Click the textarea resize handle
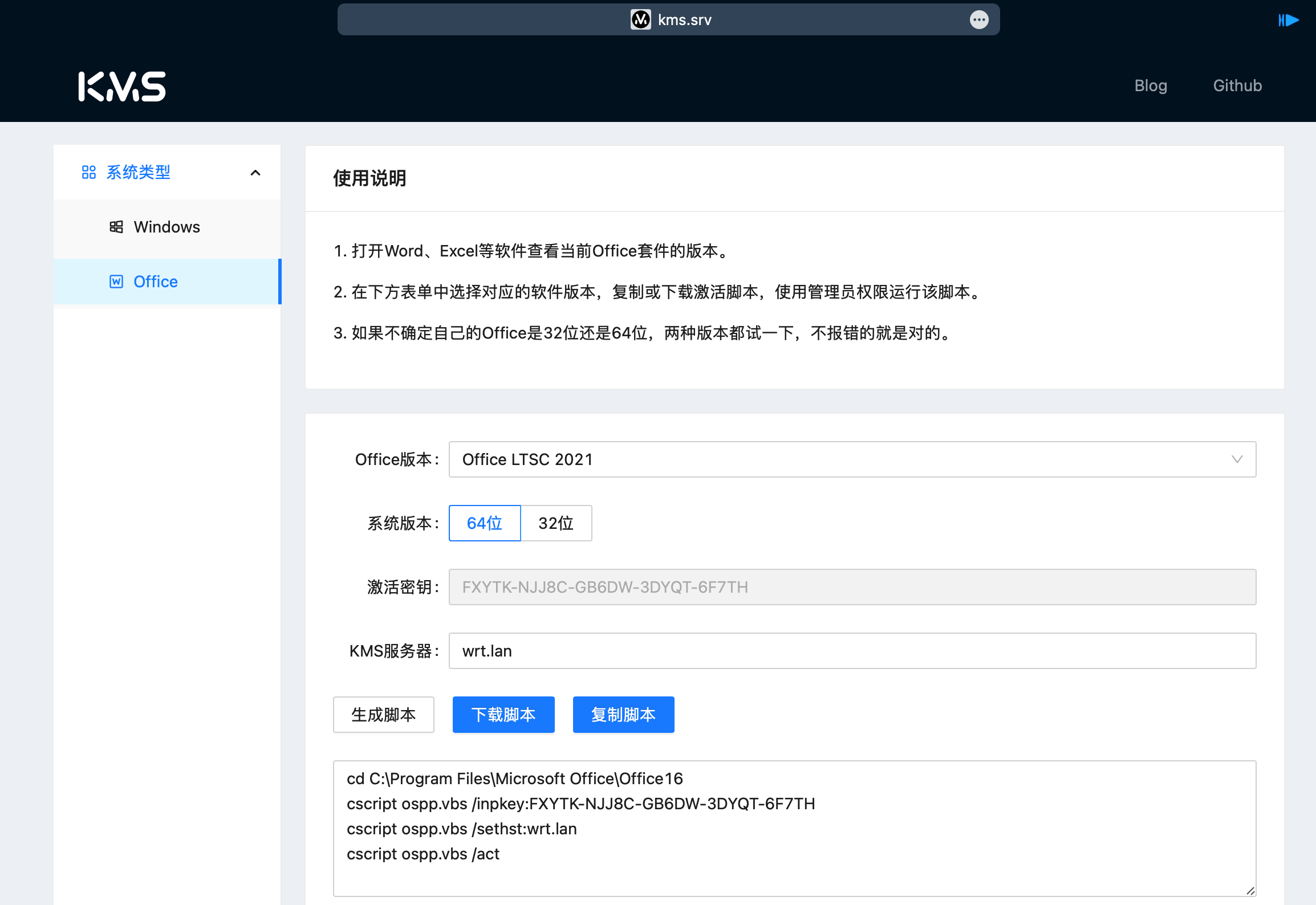Viewport: 1316px width, 905px height. coord(1250,891)
